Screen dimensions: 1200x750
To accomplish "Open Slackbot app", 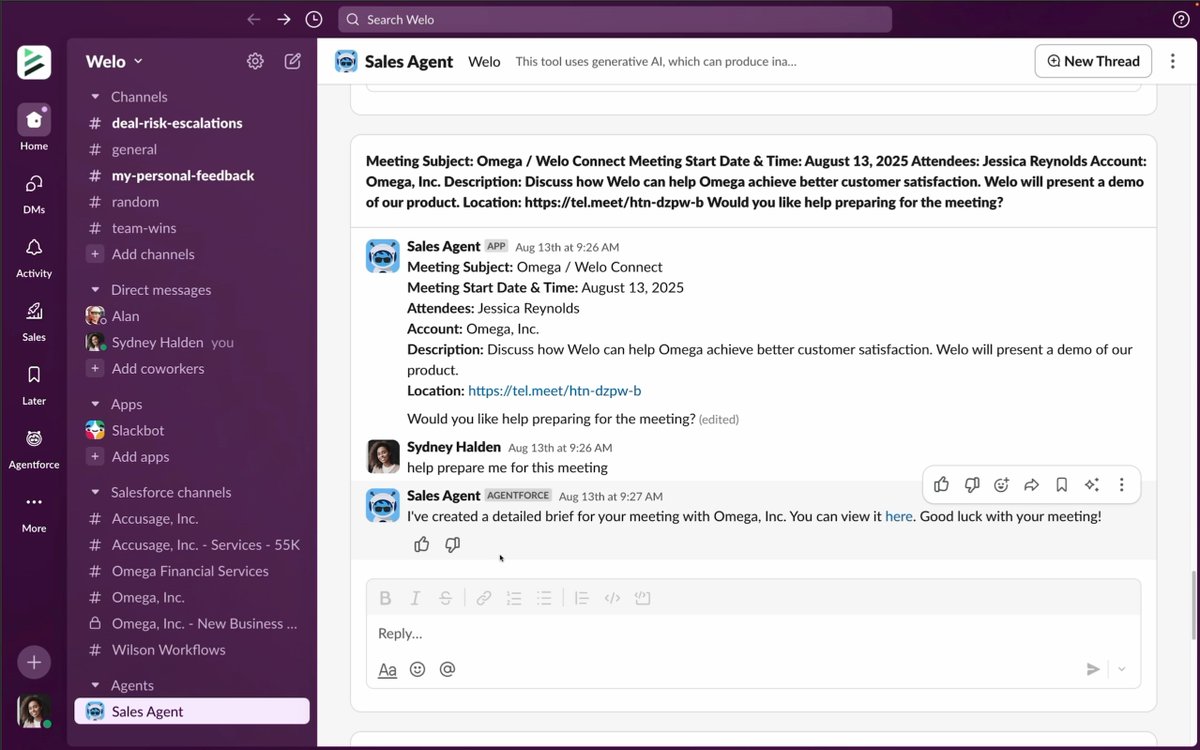I will (192, 430).
